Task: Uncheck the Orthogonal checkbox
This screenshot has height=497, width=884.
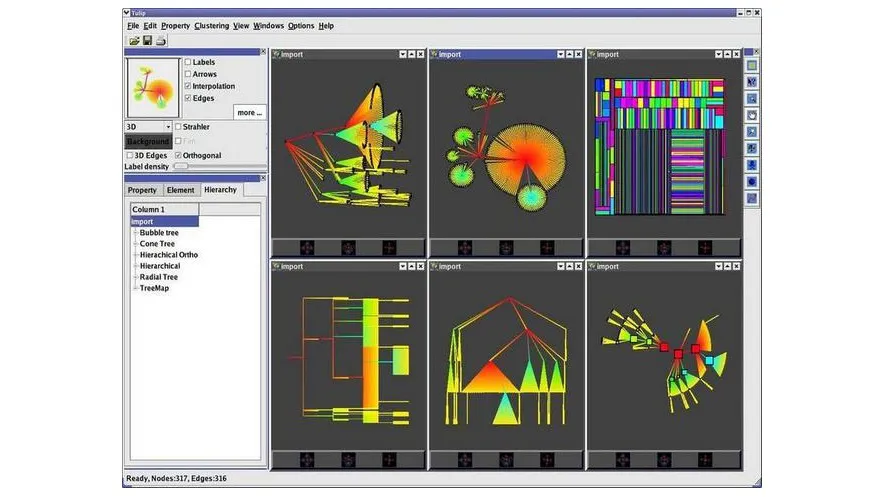Action: (178, 155)
